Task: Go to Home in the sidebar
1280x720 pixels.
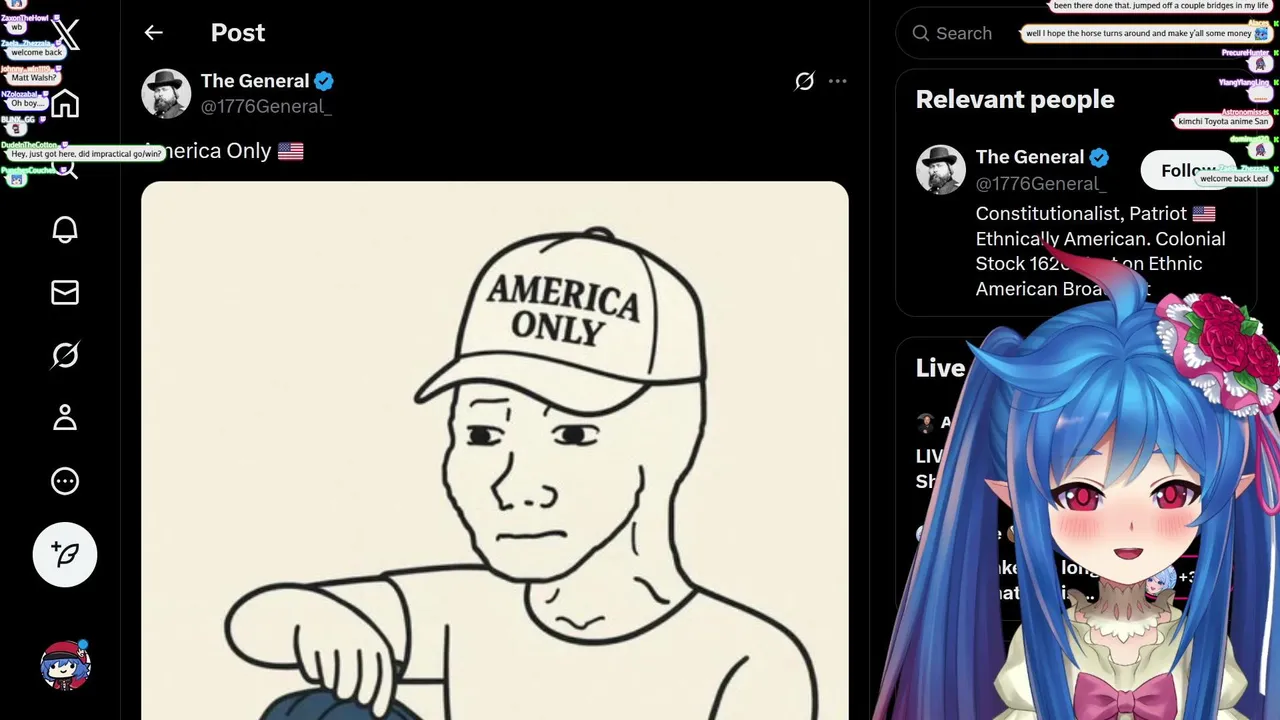Action: pyautogui.click(x=65, y=104)
